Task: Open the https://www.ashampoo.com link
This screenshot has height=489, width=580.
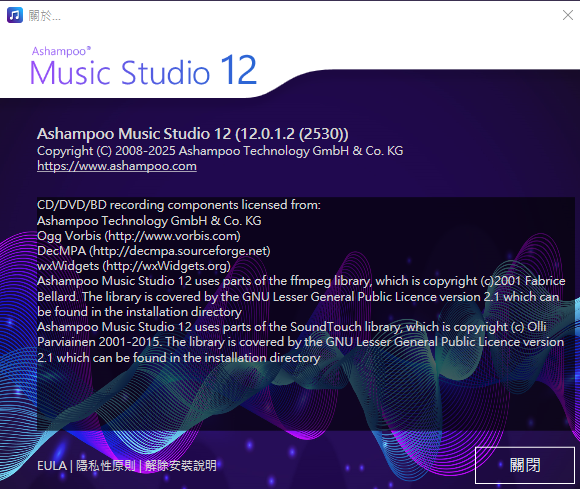Action: click(117, 166)
